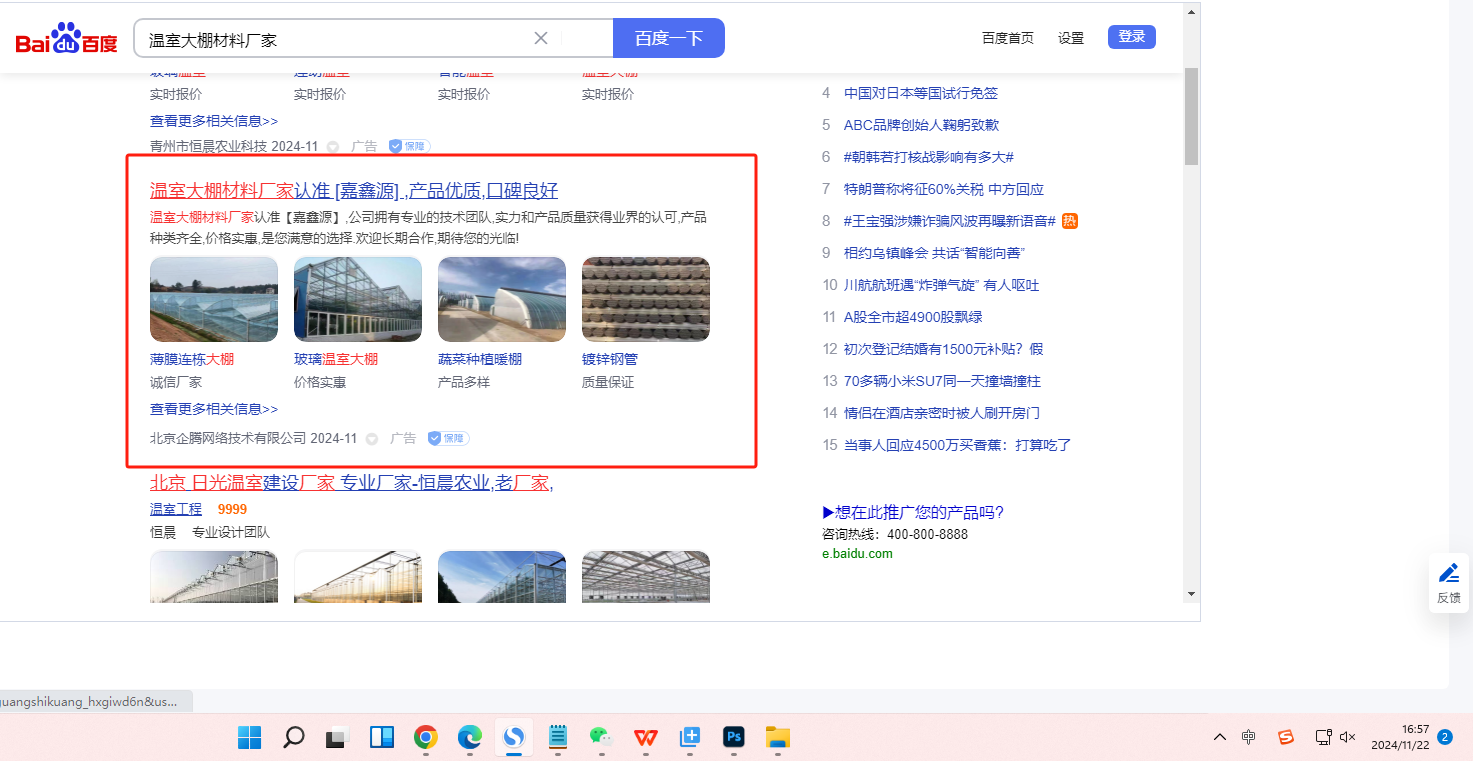
Task: Open 设置 in the top navigation
Action: tap(1071, 38)
